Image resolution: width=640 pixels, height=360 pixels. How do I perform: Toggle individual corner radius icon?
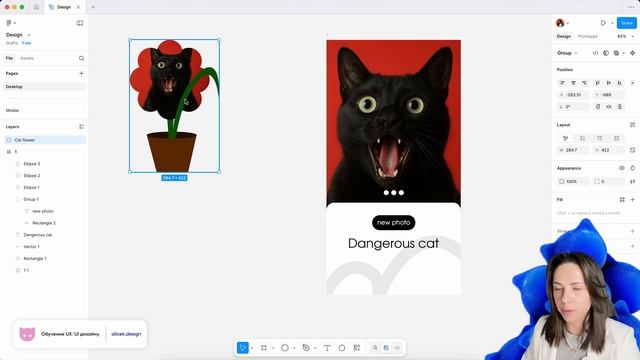click(x=632, y=182)
